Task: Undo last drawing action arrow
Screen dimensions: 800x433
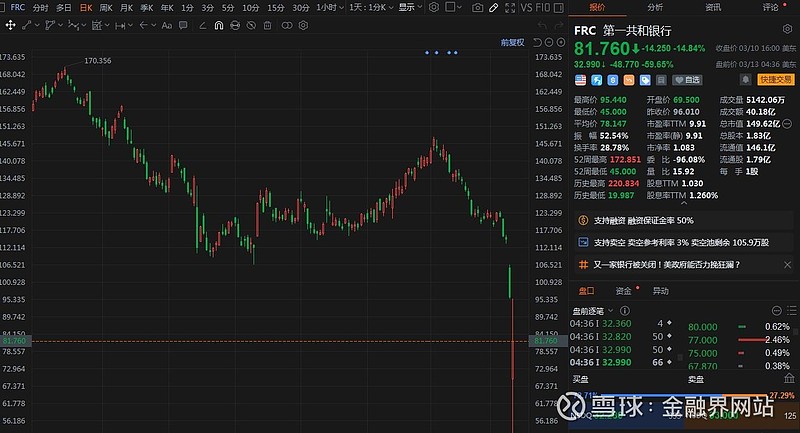Action: coord(542,26)
